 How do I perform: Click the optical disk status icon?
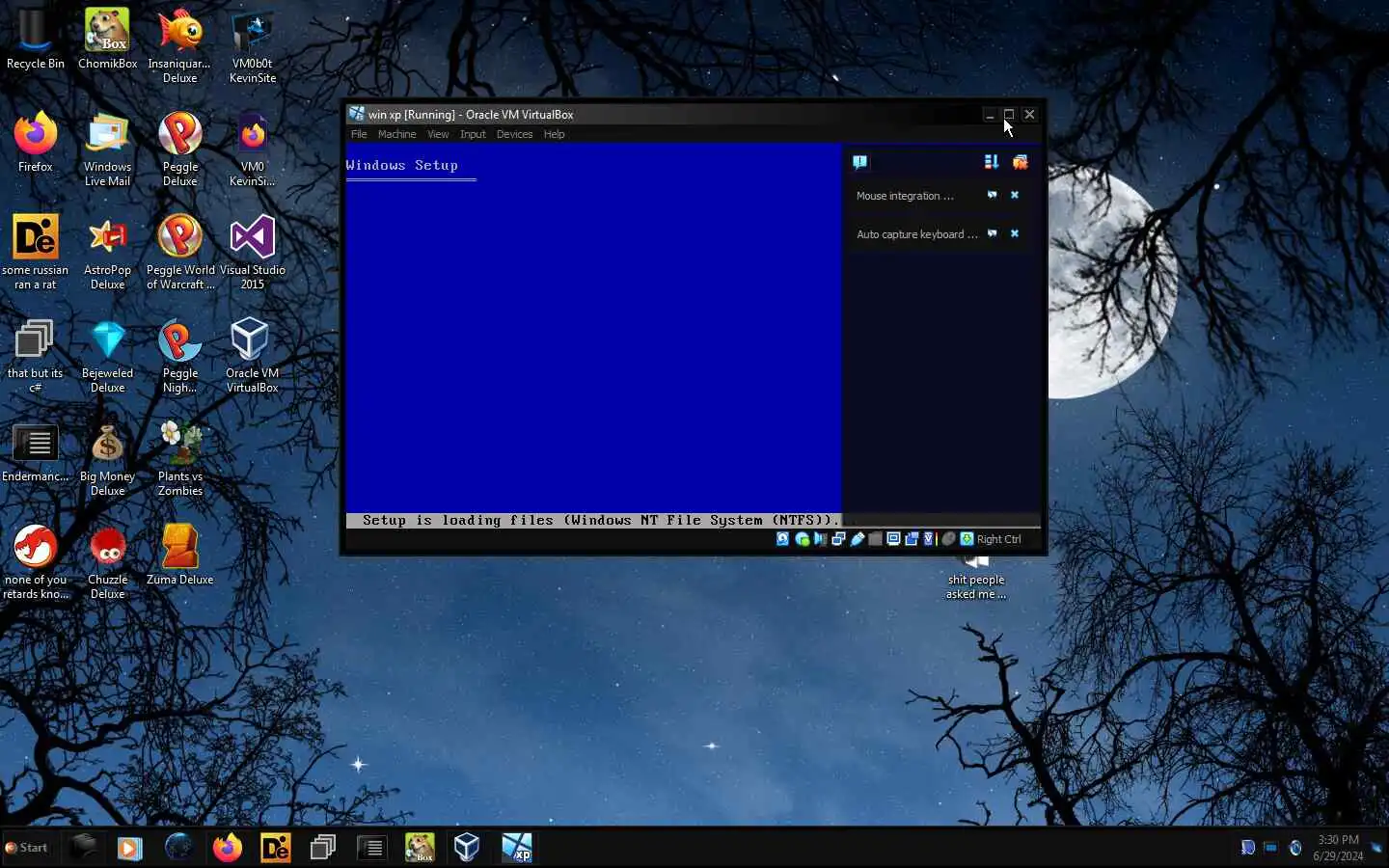802,539
